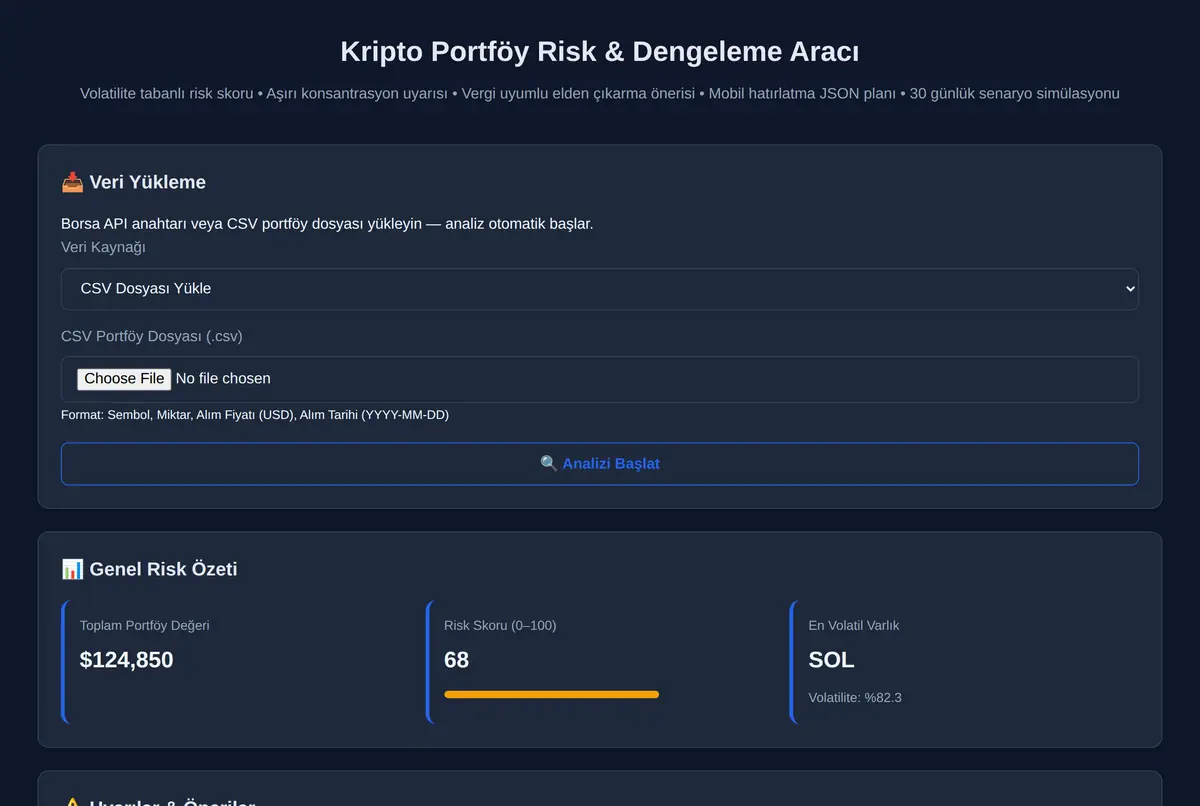Click the SOL most volatile asset
Screen dimensions: 1200x806
point(831,660)
